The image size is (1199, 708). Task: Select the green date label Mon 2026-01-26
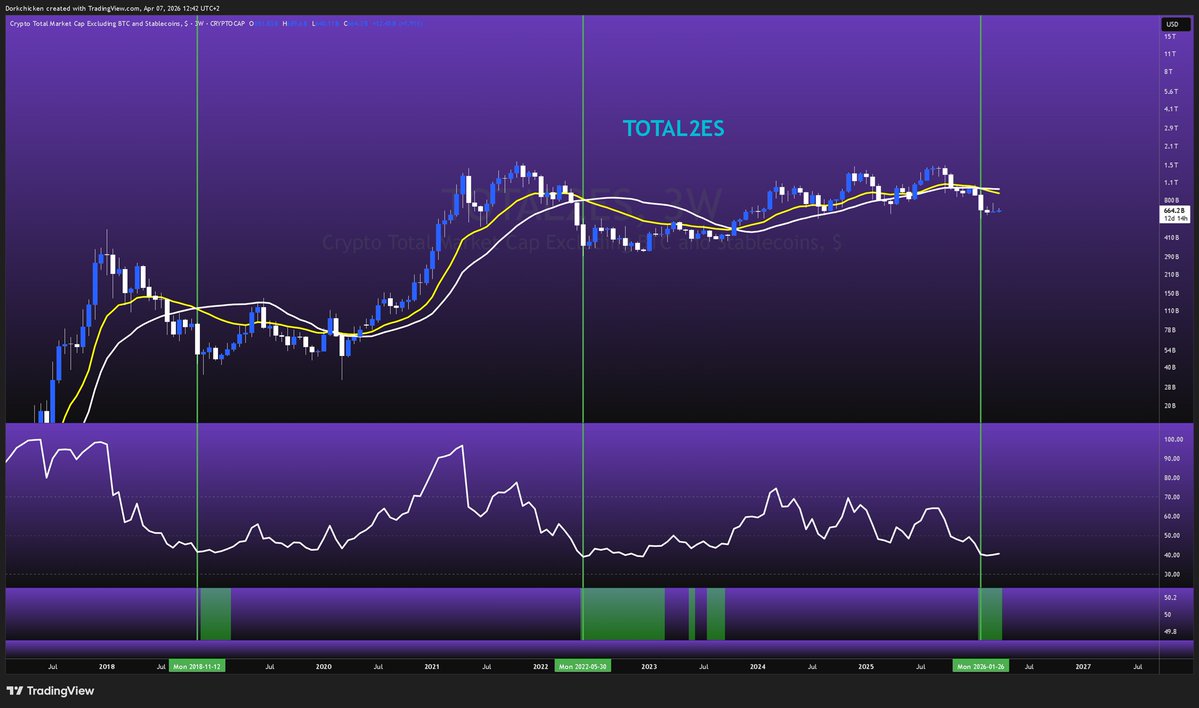[x=980, y=667]
